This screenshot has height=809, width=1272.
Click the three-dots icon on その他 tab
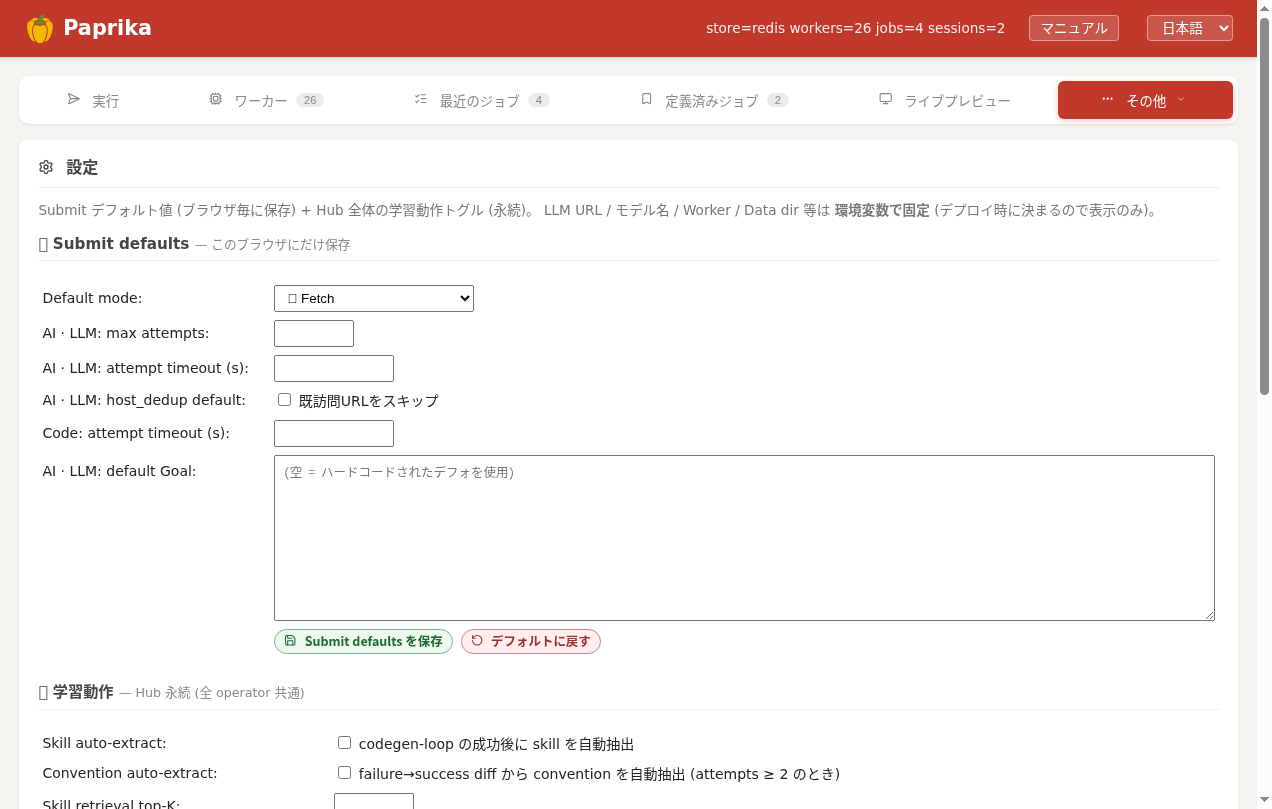tap(1107, 99)
